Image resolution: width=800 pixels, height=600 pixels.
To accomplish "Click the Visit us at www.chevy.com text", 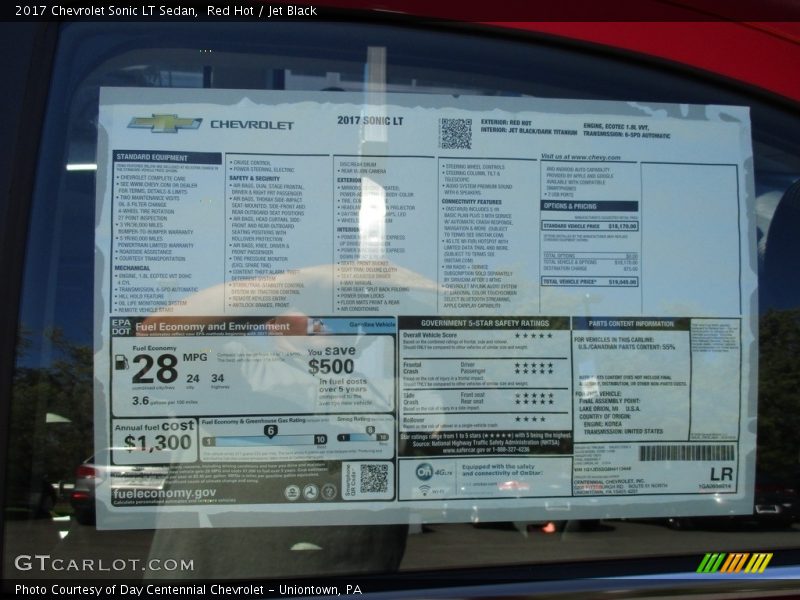I will pyautogui.click(x=581, y=157).
